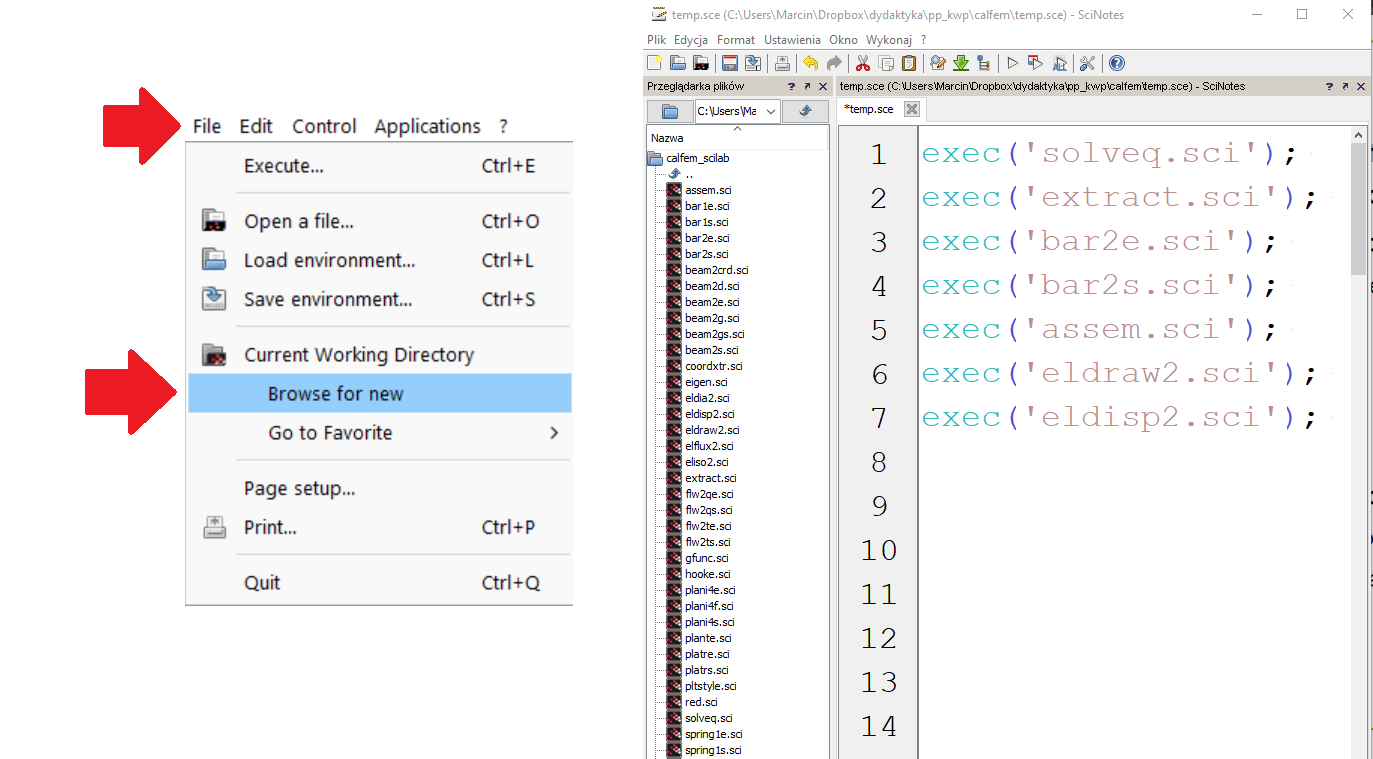Collapse the calfem_scilab folder tree node
The height and width of the screenshot is (759, 1373).
point(655,158)
